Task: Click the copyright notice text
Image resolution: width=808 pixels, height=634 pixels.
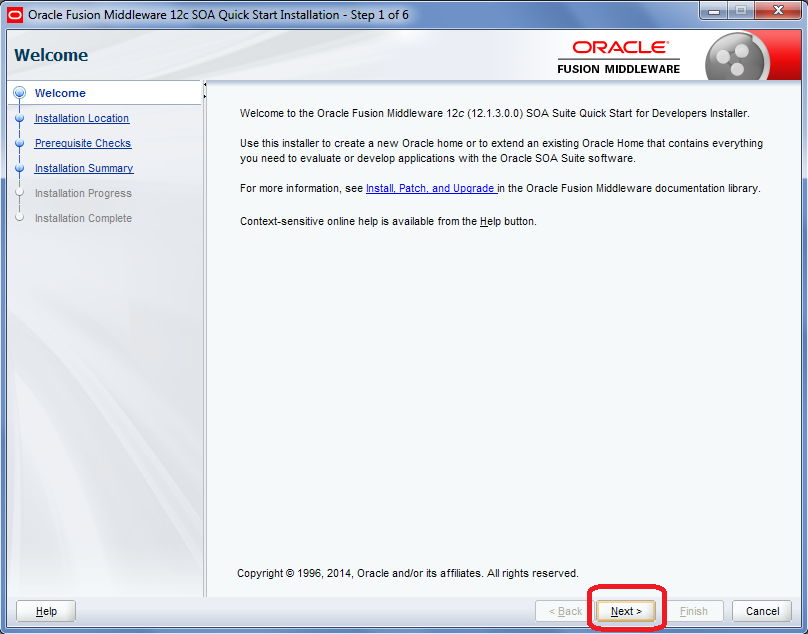Action: click(x=410, y=573)
